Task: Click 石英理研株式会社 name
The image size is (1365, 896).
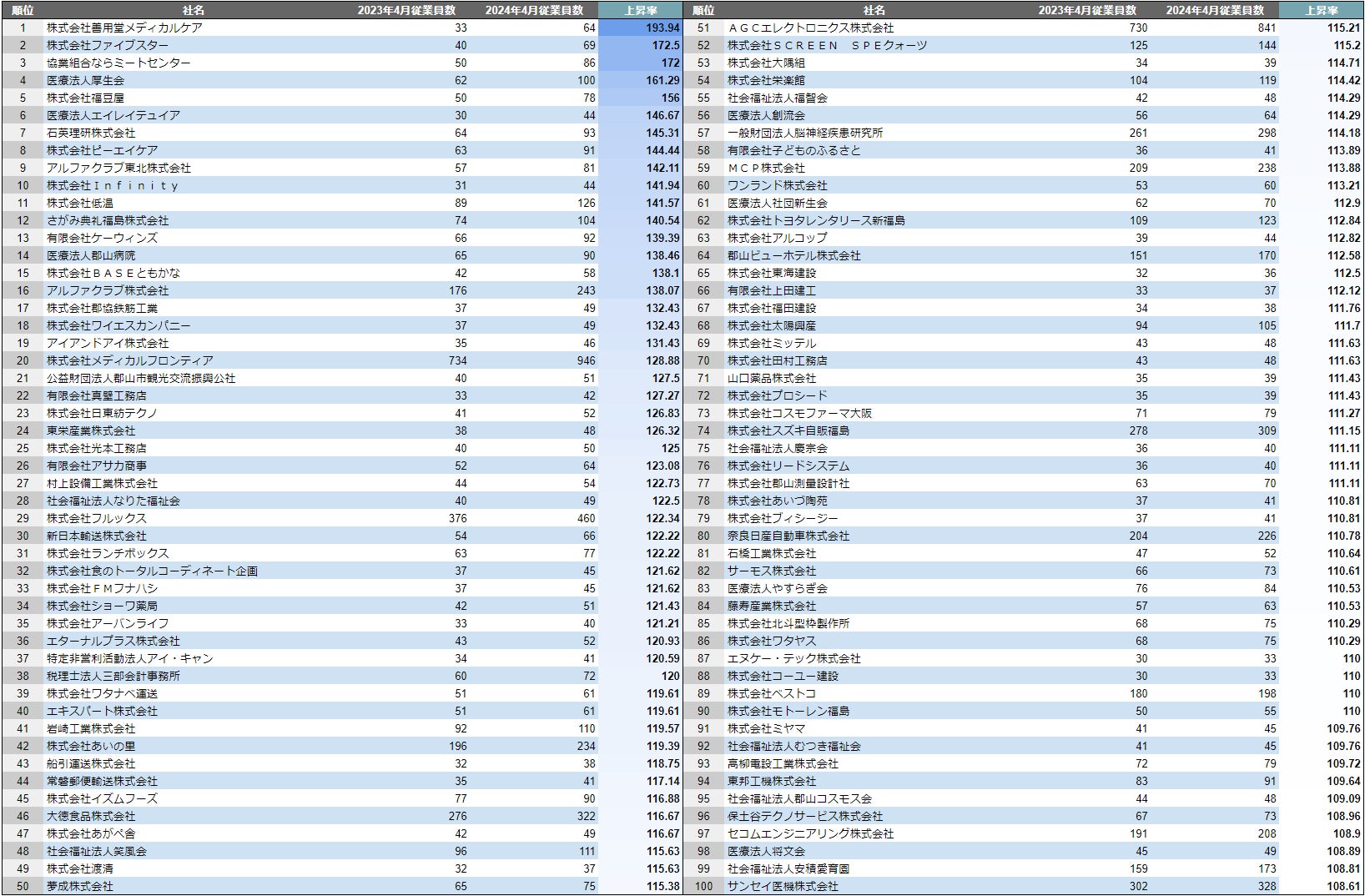Action: 91,133
